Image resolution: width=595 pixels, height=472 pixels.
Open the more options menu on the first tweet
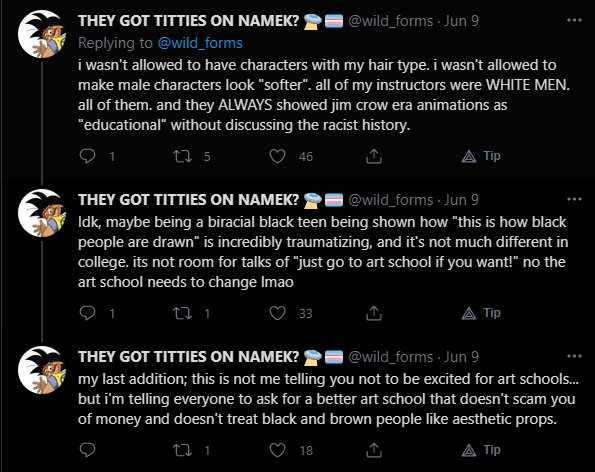[x=574, y=20]
